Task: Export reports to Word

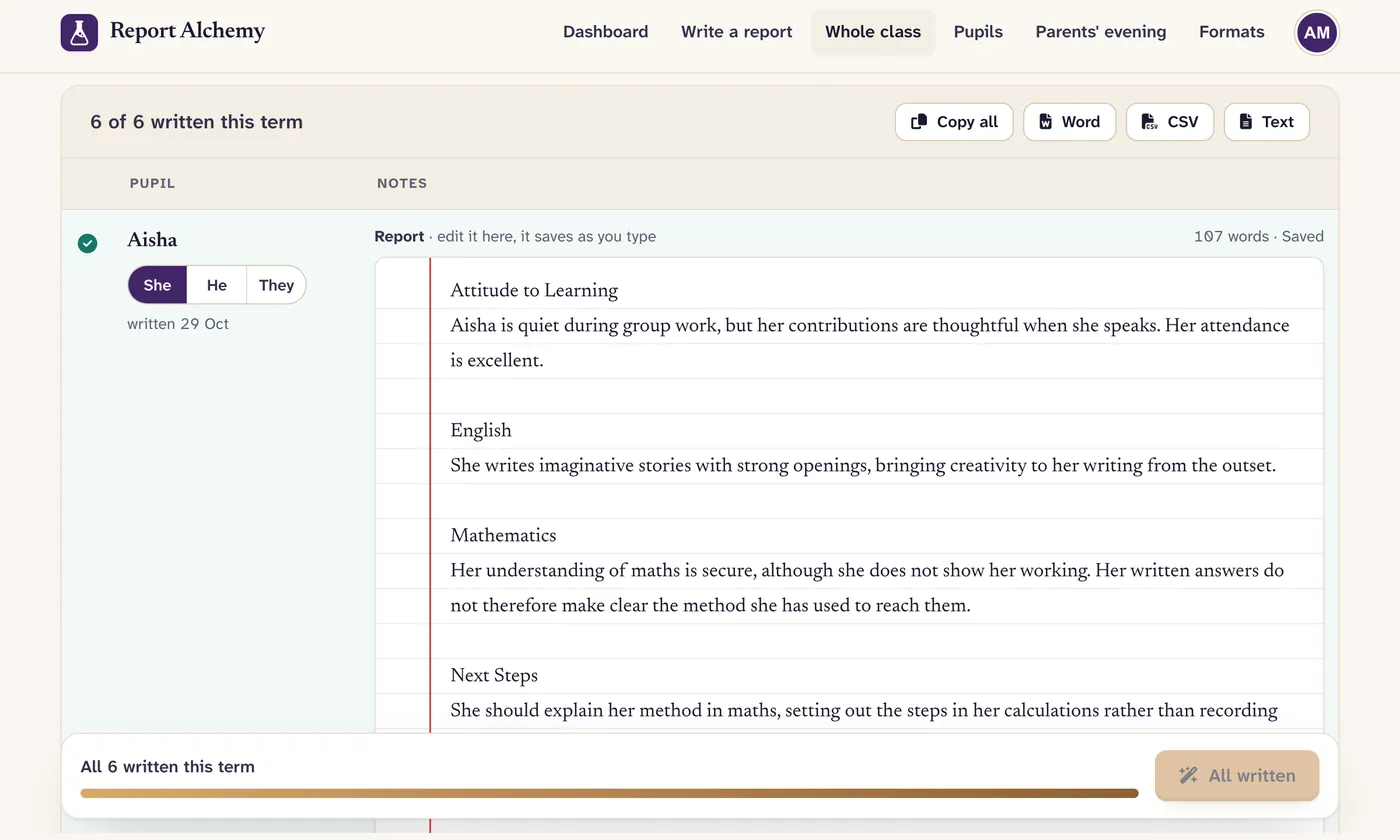Action: coord(1069,122)
